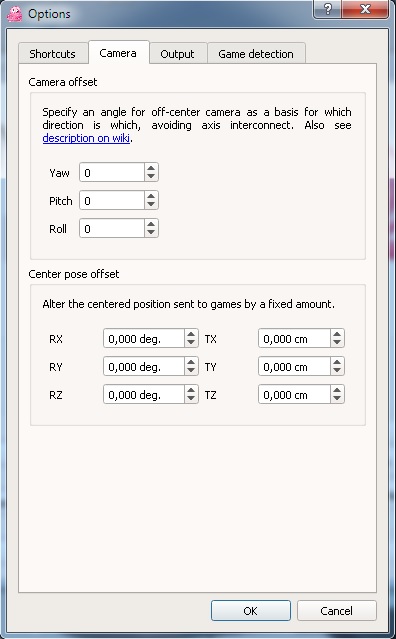396x639 pixels.
Task: Click the Pitch value field
Action: coord(112,201)
